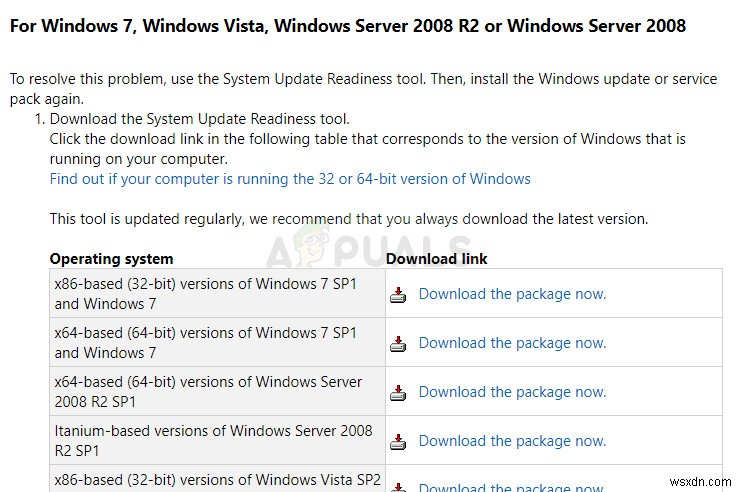
Task: Select the x64-based Server 2008 R2 SP1 cell
Action: (x=208, y=392)
